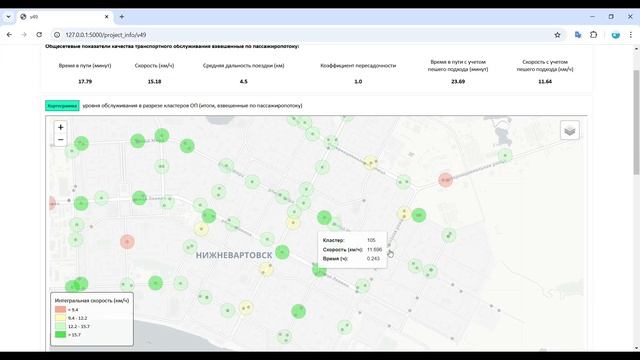The height and width of the screenshot is (360, 640).
Task: Maximize or restore the Chrome window
Action: point(611,17)
